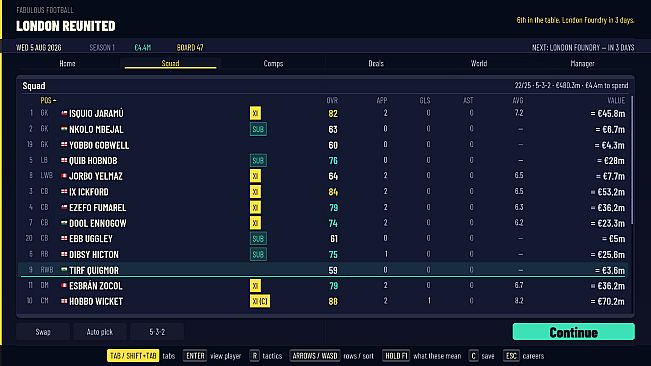
Task: Click the flag next to Hobbo Wicket
Action: tap(64, 301)
